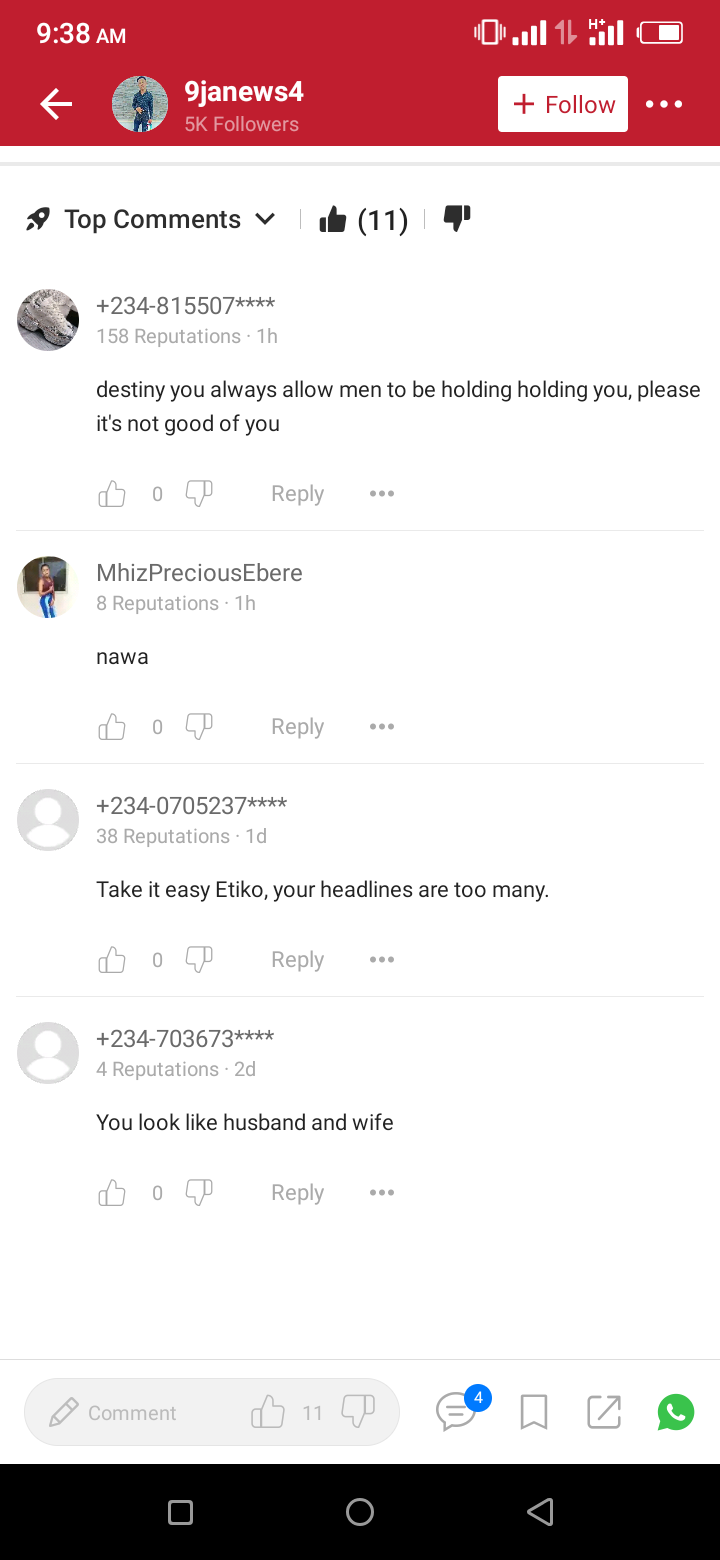The height and width of the screenshot is (1560, 720).
Task: Open more options on MhizPreciousEbere's comment
Action: point(382,727)
